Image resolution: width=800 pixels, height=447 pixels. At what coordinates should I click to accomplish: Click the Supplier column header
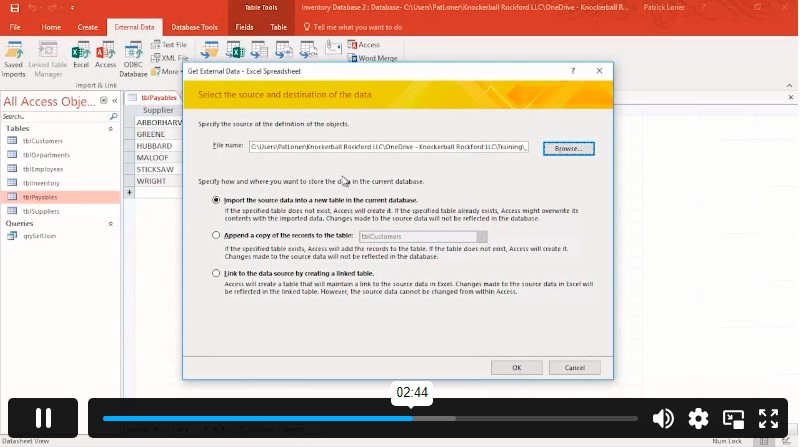[x=158, y=110]
